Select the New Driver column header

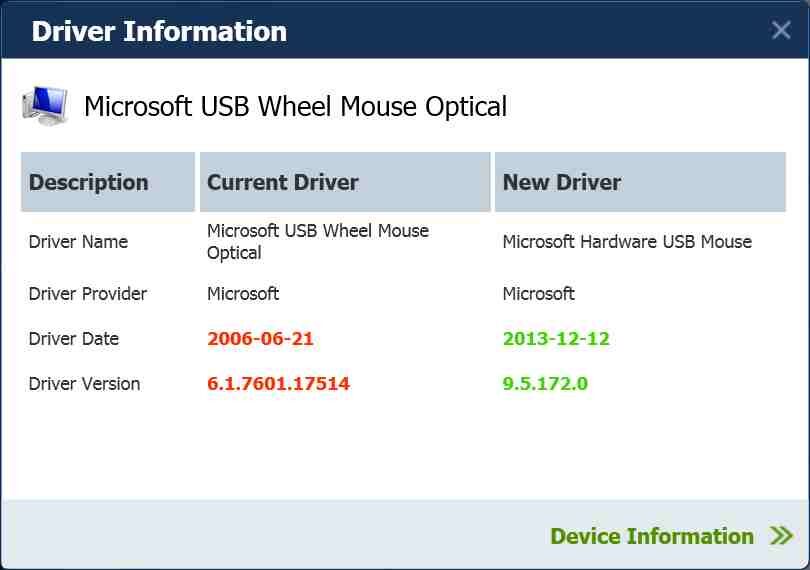click(x=562, y=182)
